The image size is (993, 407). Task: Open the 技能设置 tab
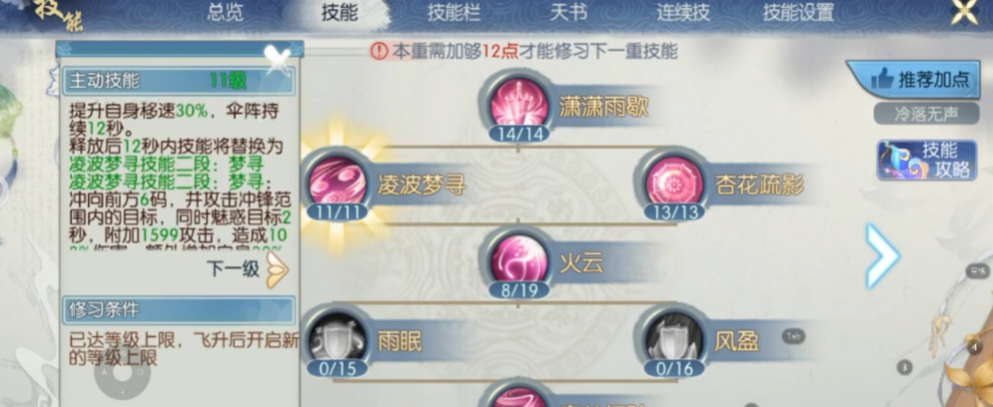click(x=798, y=13)
